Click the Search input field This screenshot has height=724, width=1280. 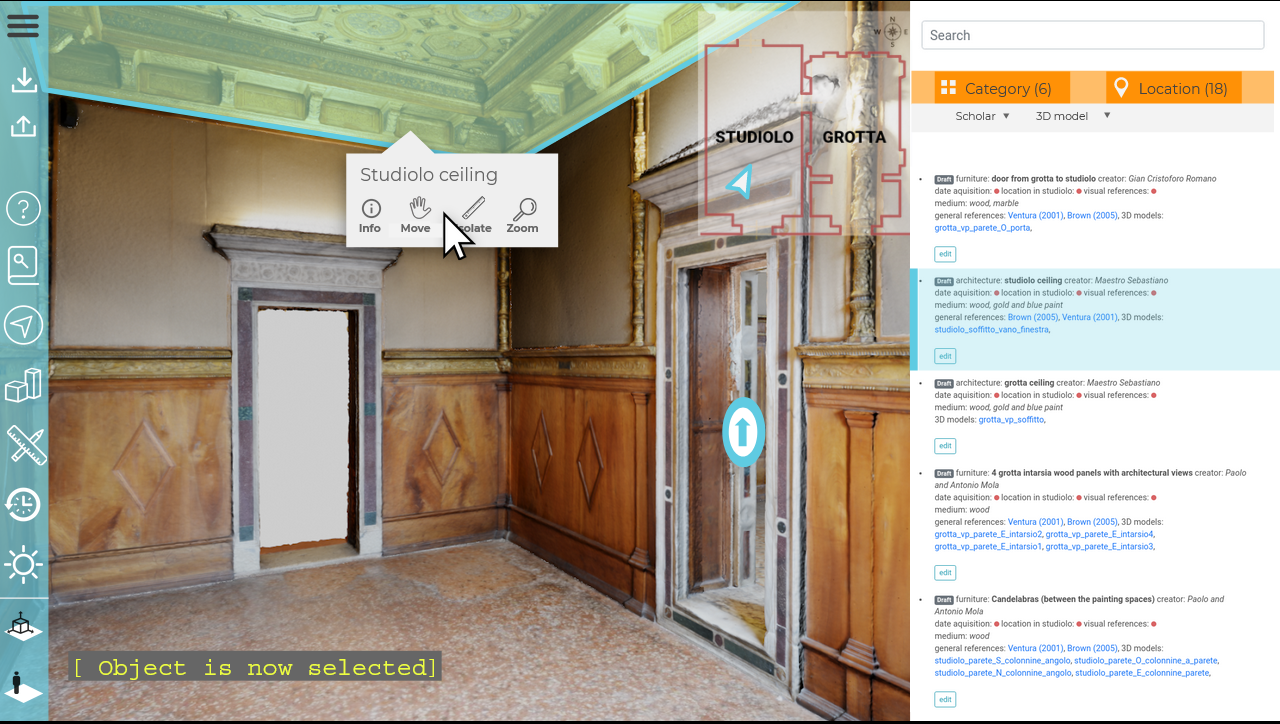coord(1092,35)
